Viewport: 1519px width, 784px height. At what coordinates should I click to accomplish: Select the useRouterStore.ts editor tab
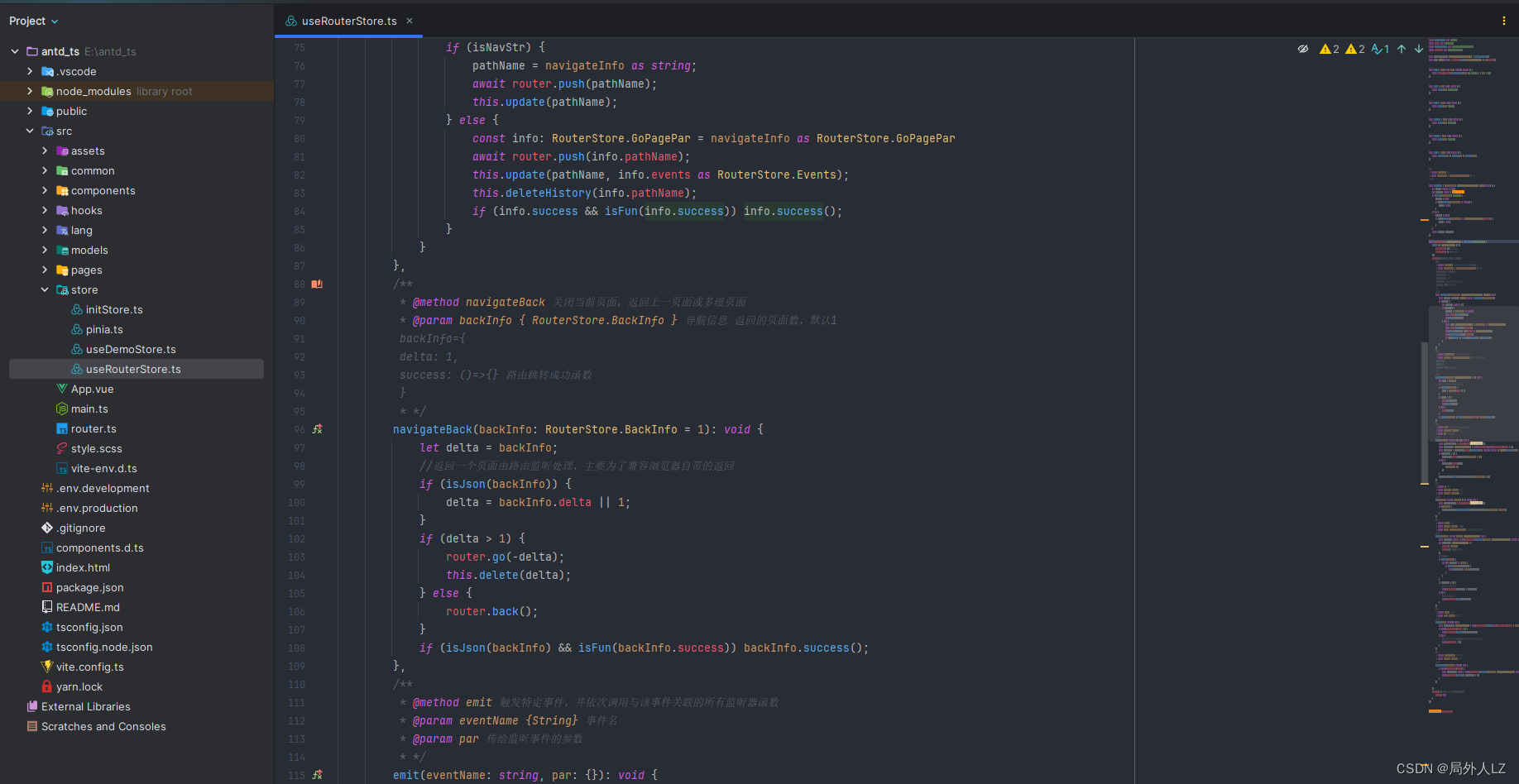pos(348,21)
